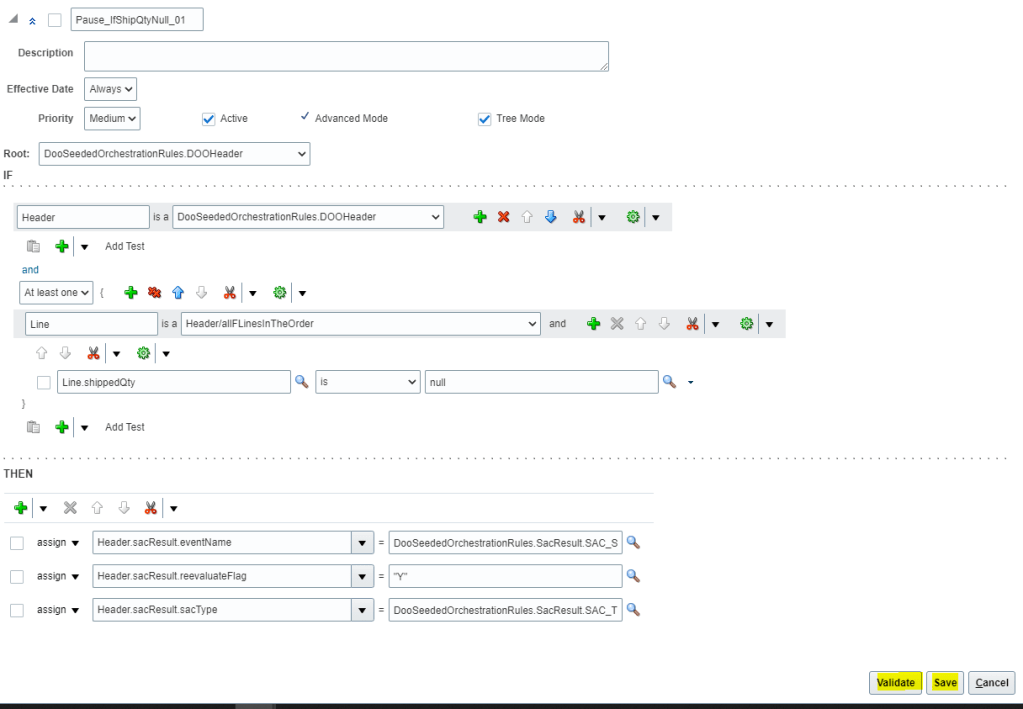1023x709 pixels.
Task: Toggle the Active checkbox
Action: coord(208,118)
